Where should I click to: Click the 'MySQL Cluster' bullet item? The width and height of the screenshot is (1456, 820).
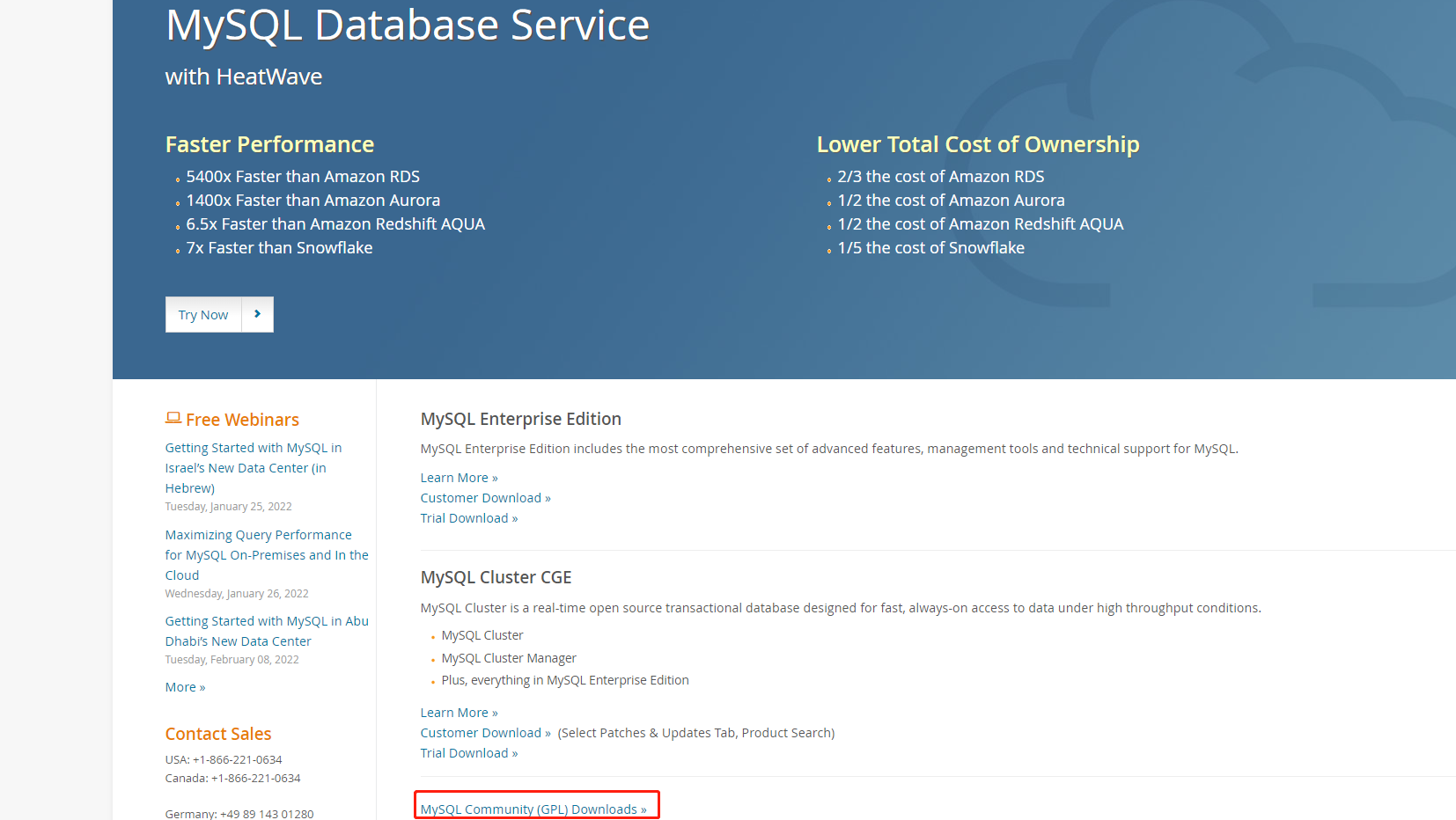(482, 635)
